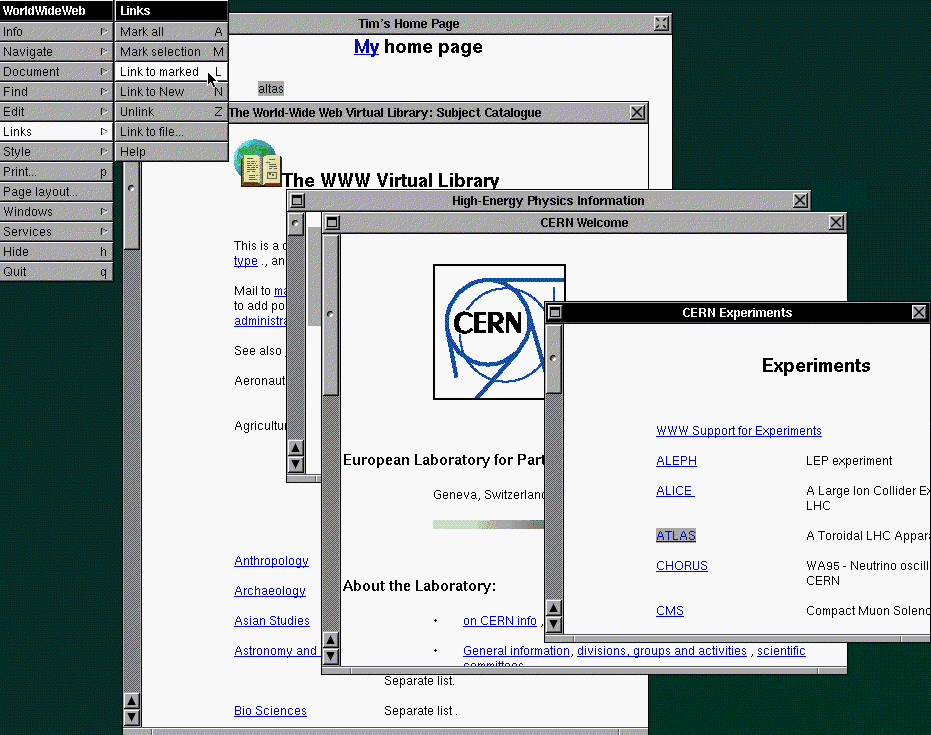931x735 pixels.
Task: Open the Style submenu
Action: (56, 151)
